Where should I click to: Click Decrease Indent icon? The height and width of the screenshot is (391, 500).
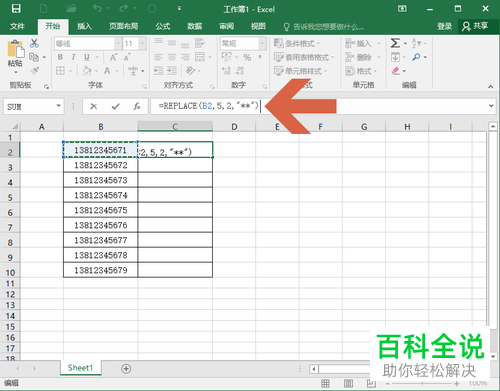coord(159,71)
